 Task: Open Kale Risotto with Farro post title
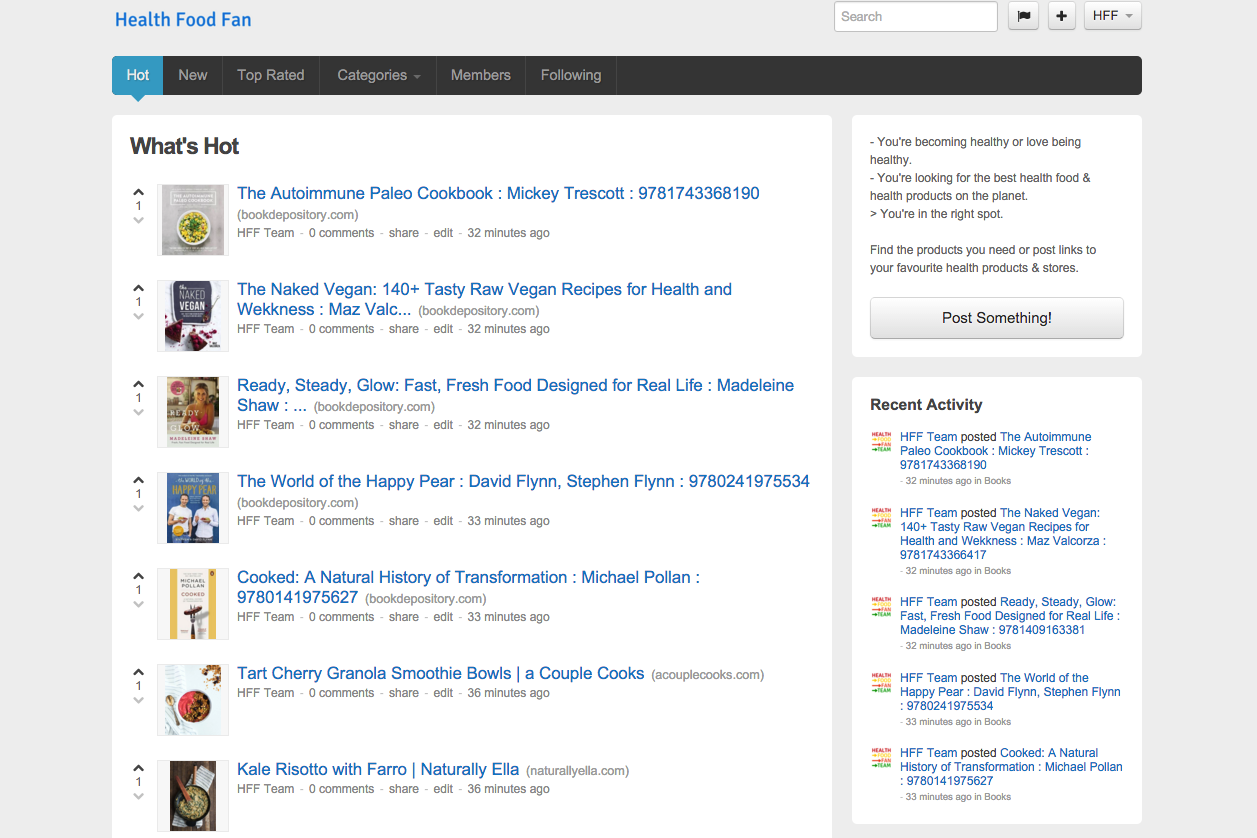pos(378,769)
